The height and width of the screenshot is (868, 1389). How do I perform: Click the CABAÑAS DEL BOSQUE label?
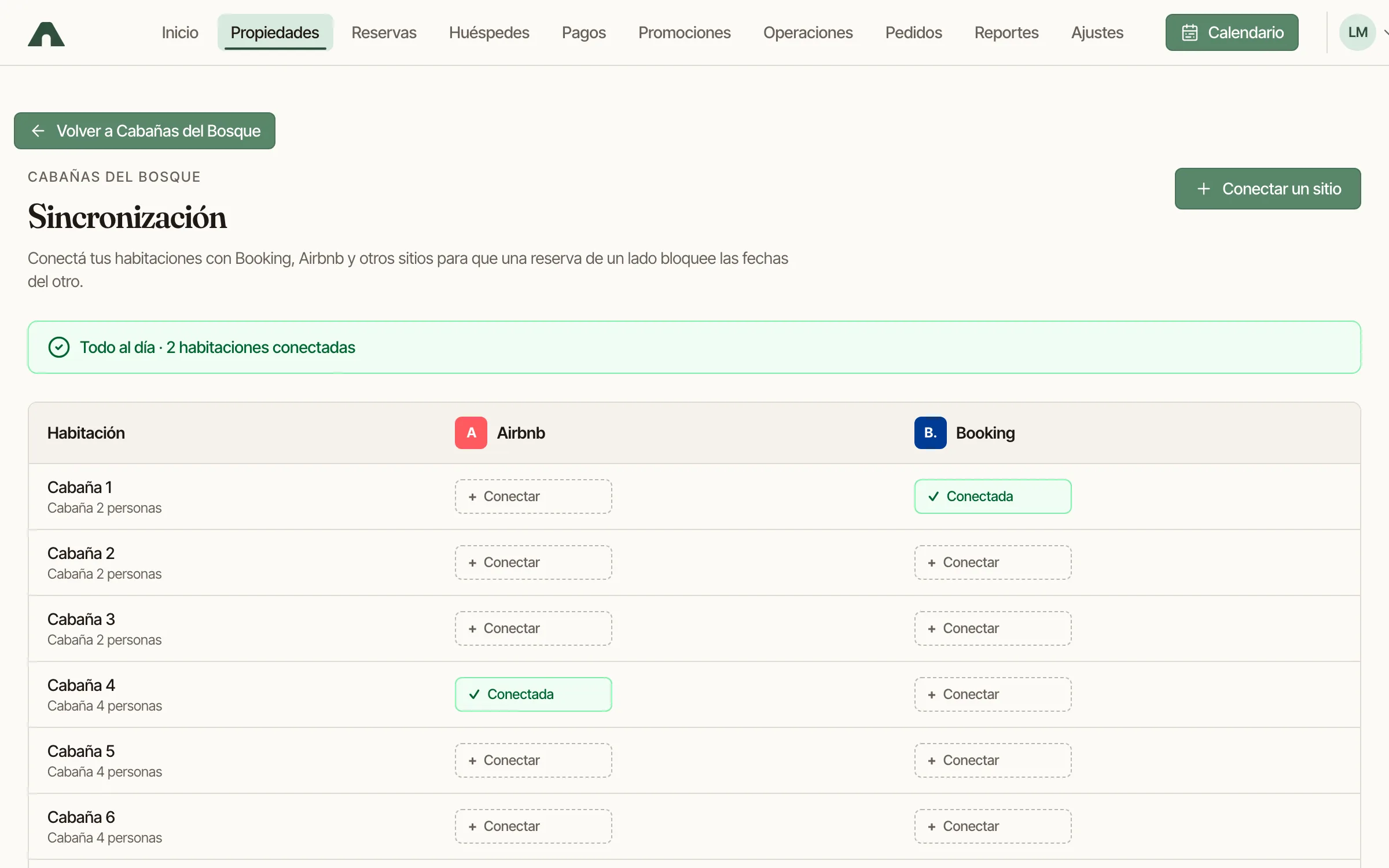[x=114, y=176]
